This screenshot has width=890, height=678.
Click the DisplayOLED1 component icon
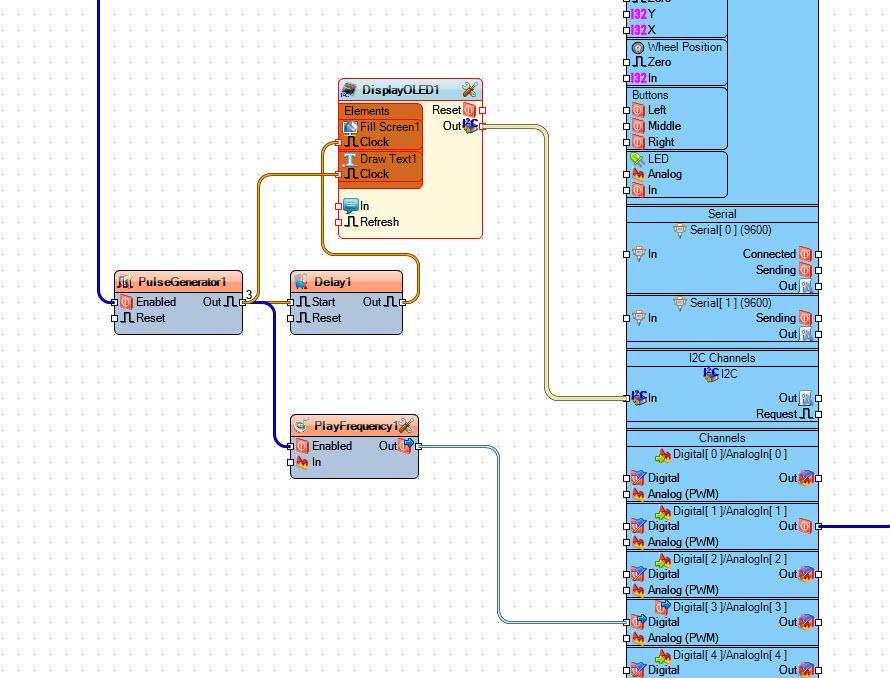pyautogui.click(x=349, y=90)
